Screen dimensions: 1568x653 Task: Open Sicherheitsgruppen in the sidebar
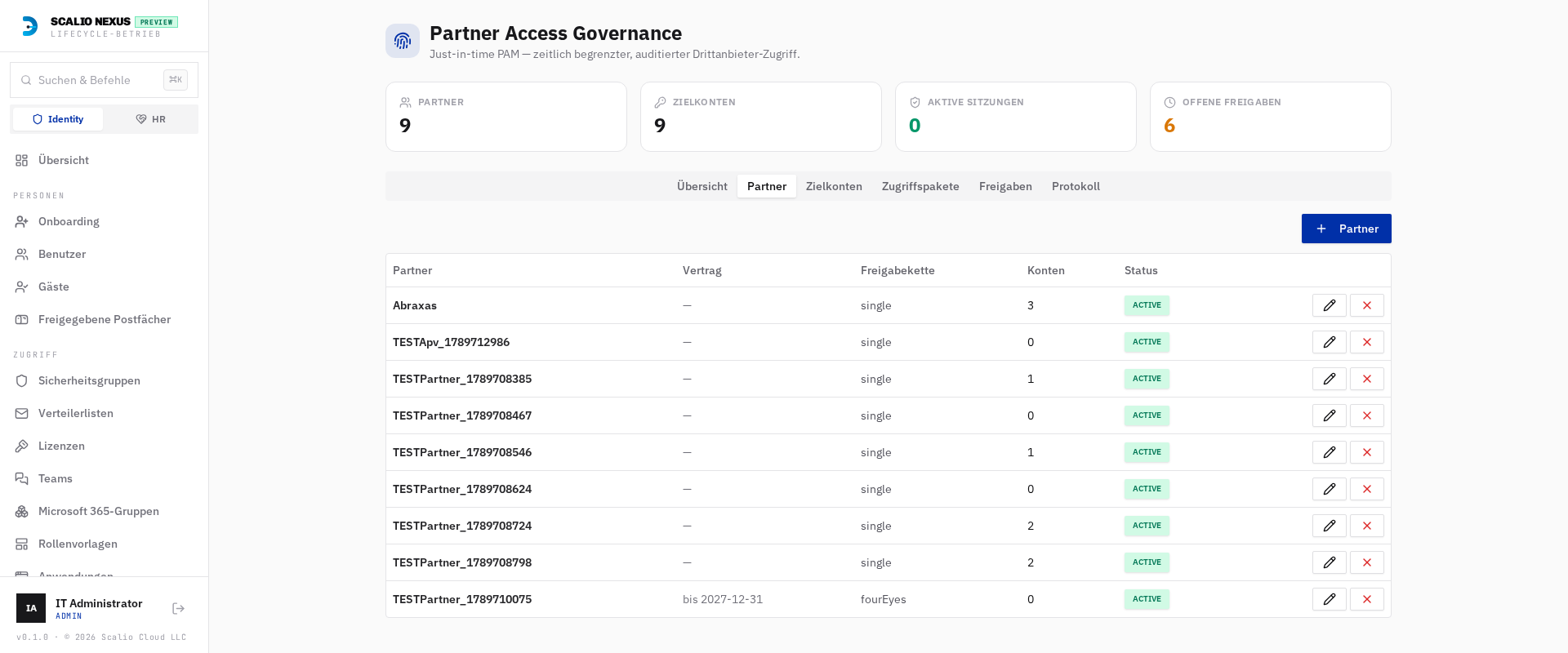coord(104,380)
